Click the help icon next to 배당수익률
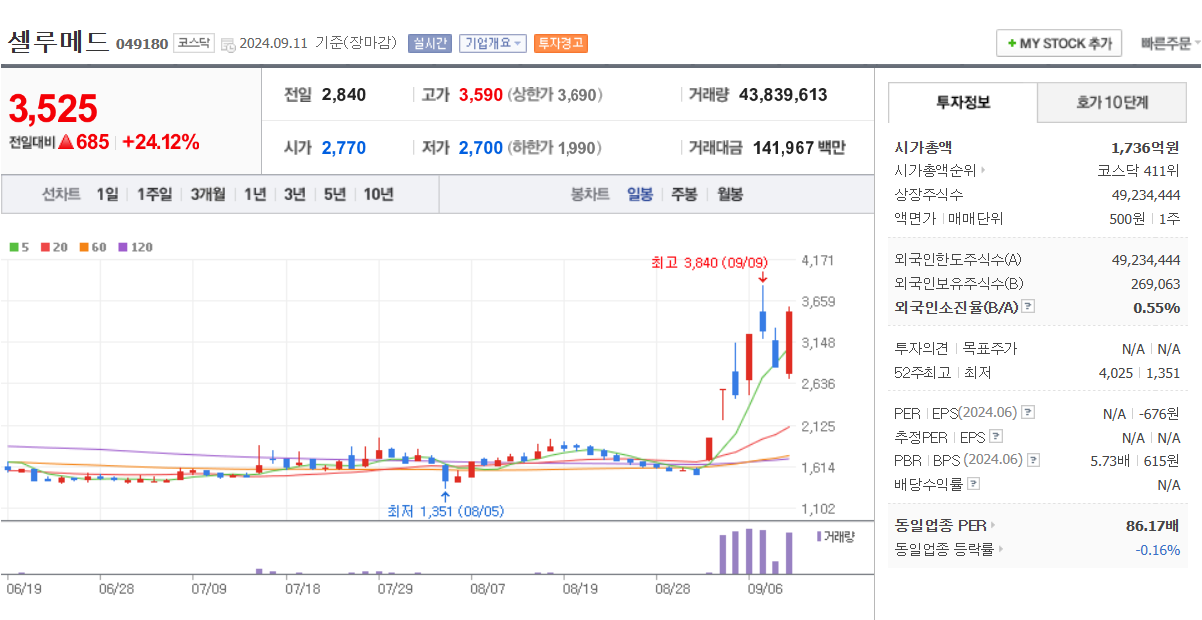 pos(973,484)
